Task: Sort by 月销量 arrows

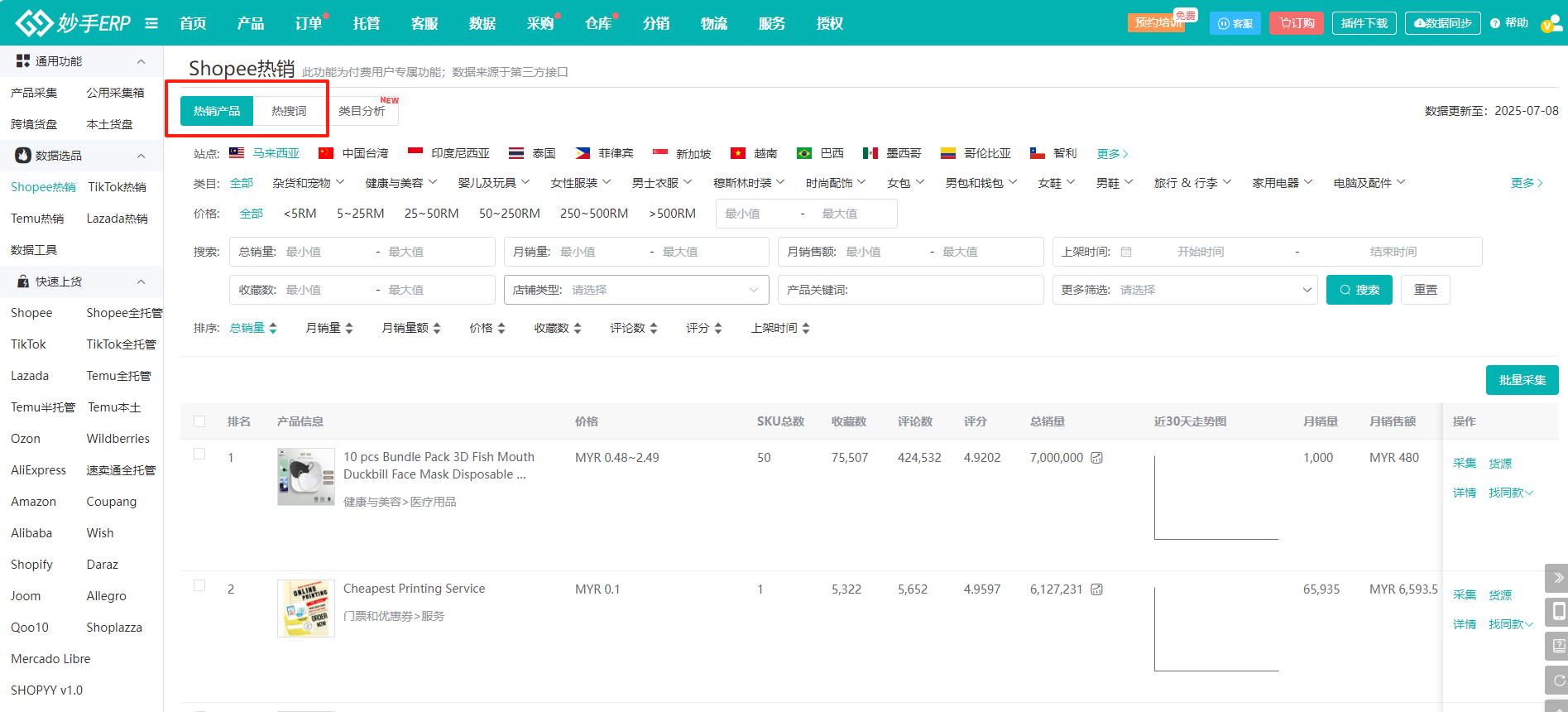Action: (349, 329)
